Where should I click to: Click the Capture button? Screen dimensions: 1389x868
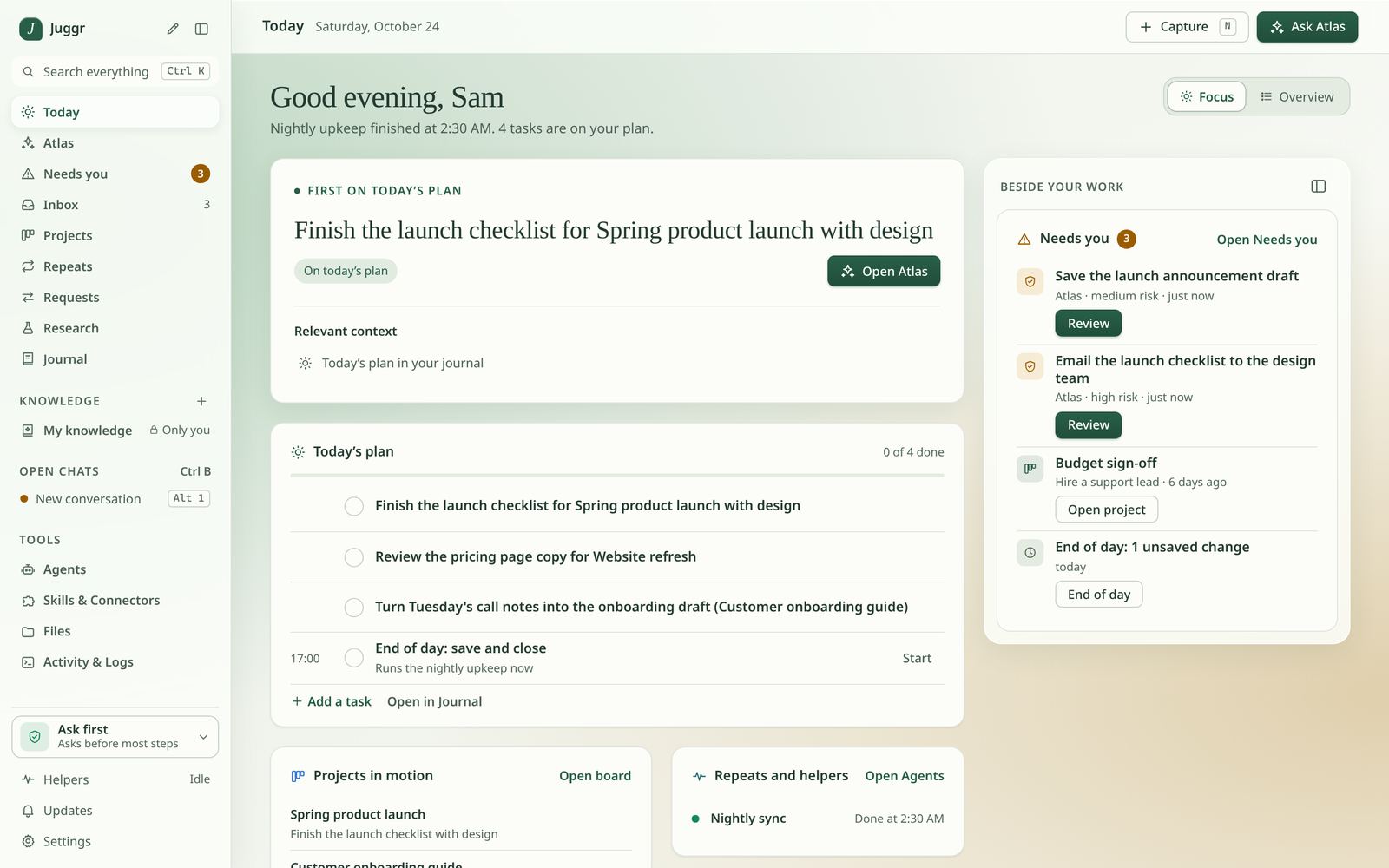coord(1187,27)
